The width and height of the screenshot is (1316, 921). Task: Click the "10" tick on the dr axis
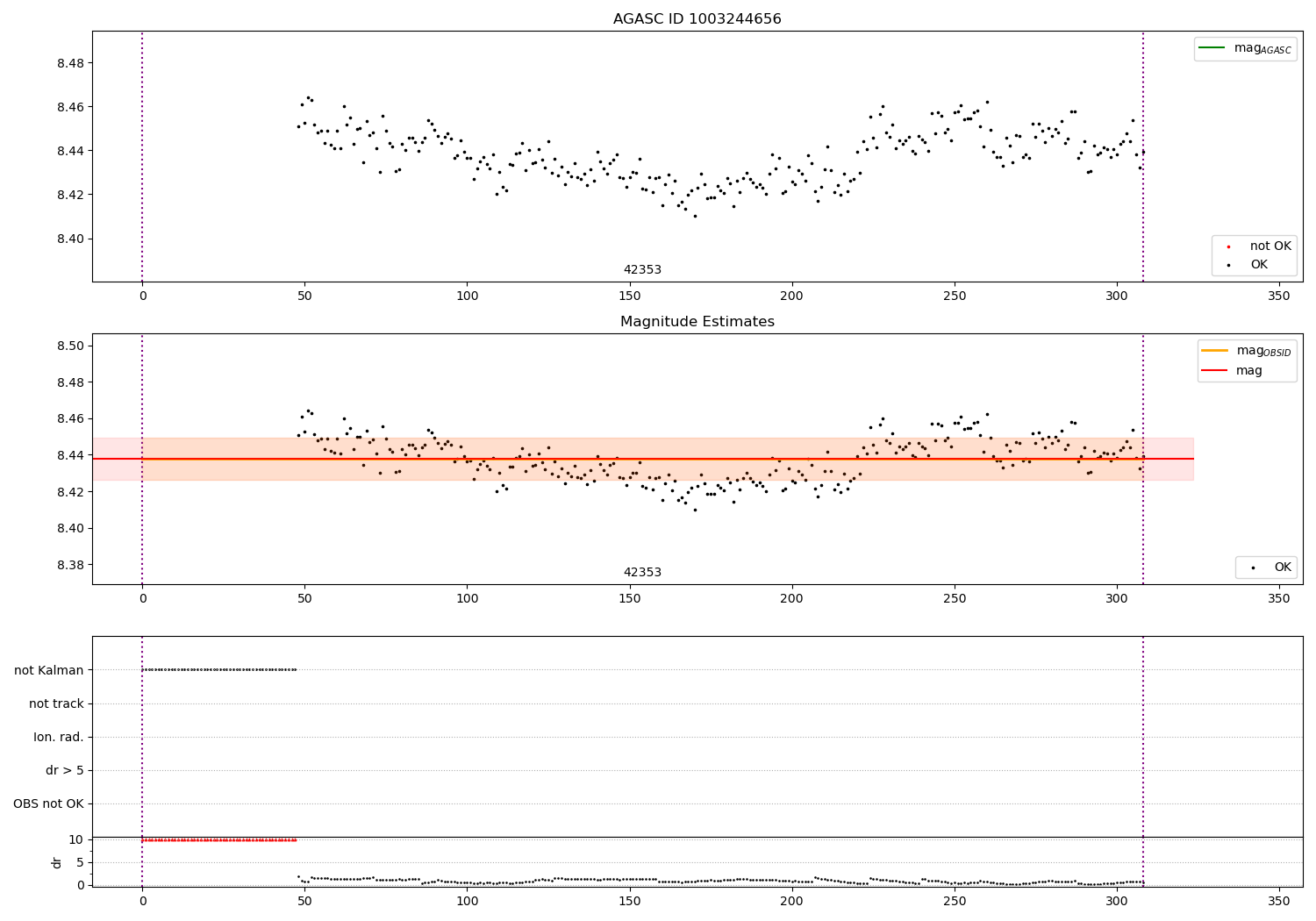(x=76, y=839)
